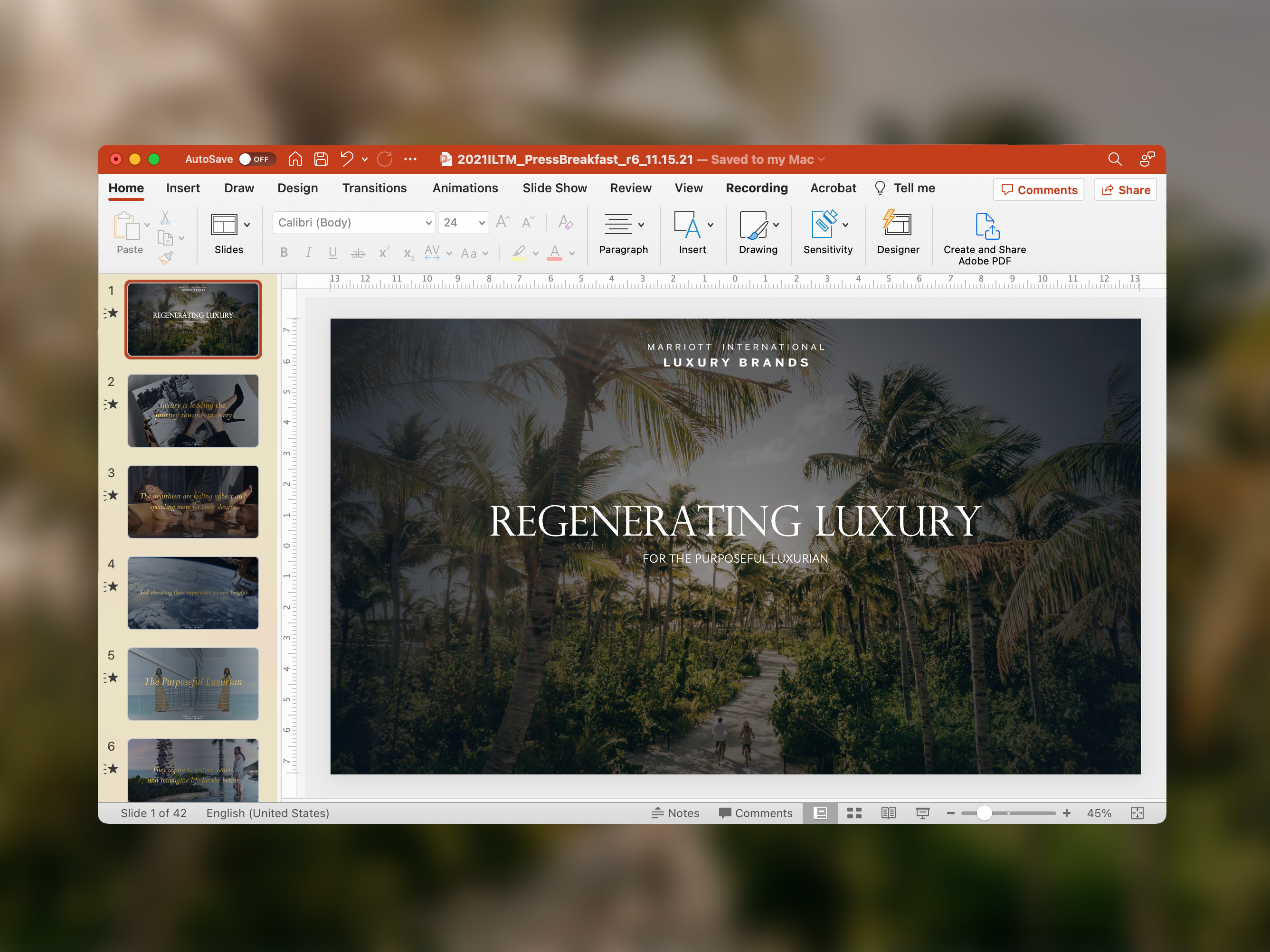Viewport: 1270px width, 952px height.
Task: Expand the Slides dropdown arrow
Action: tap(247, 225)
